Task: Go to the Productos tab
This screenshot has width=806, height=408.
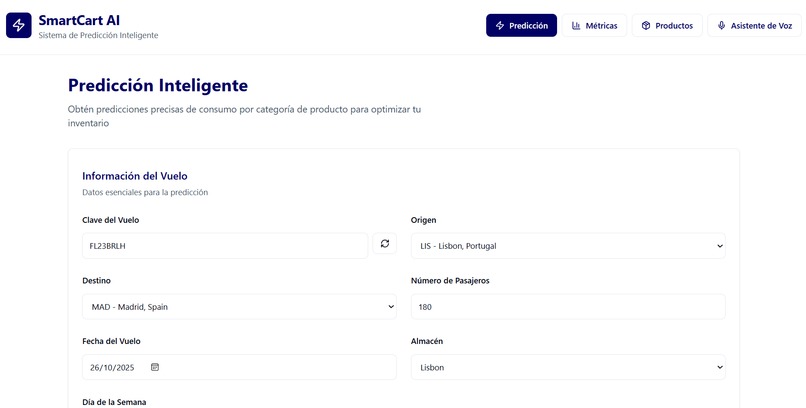Action: [x=667, y=25]
